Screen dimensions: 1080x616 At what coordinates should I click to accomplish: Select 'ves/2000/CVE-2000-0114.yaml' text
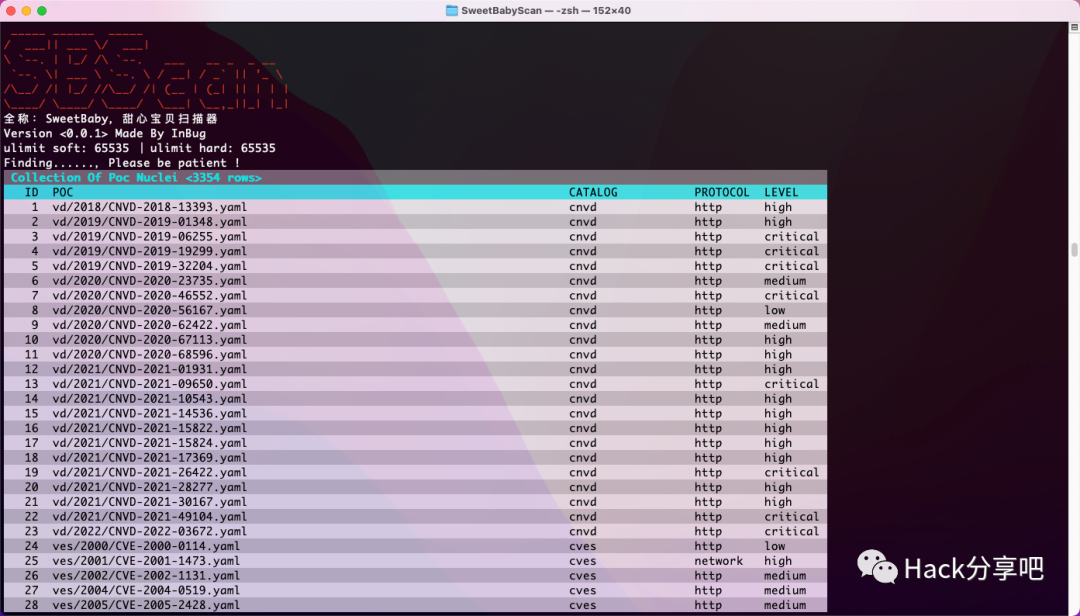[x=146, y=546]
